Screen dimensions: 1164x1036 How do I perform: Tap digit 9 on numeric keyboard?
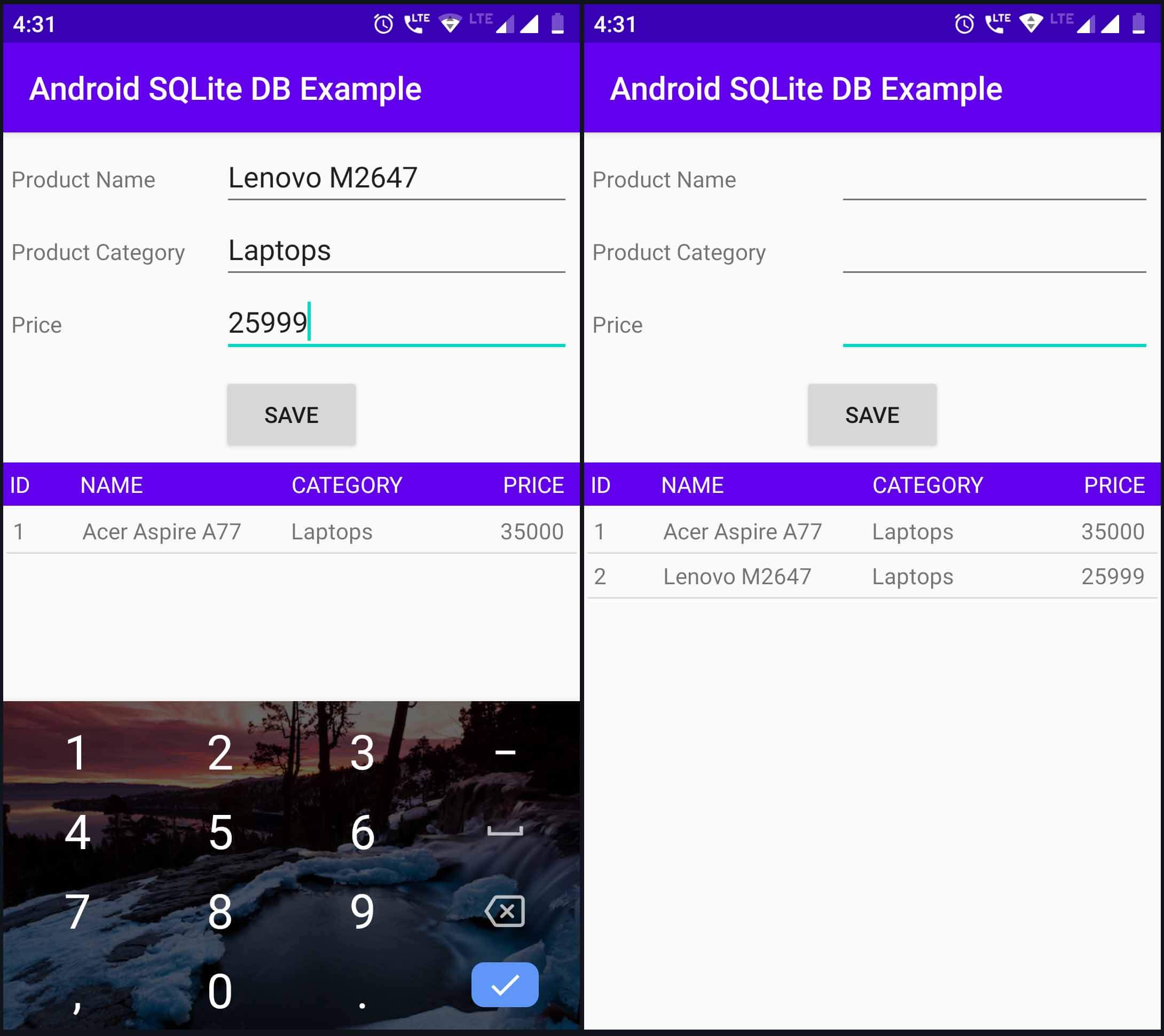click(363, 910)
